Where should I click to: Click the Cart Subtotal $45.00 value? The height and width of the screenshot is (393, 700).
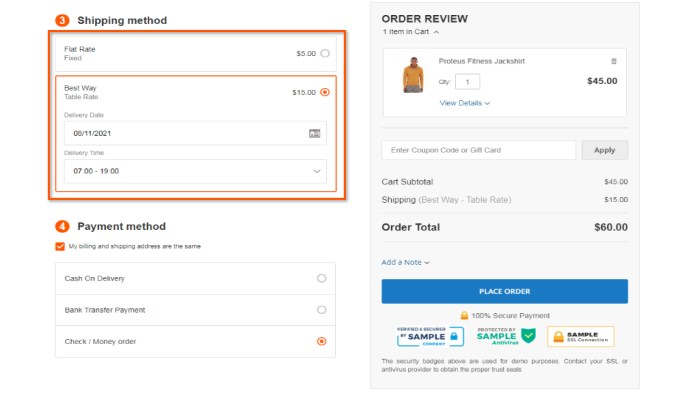[x=616, y=182]
